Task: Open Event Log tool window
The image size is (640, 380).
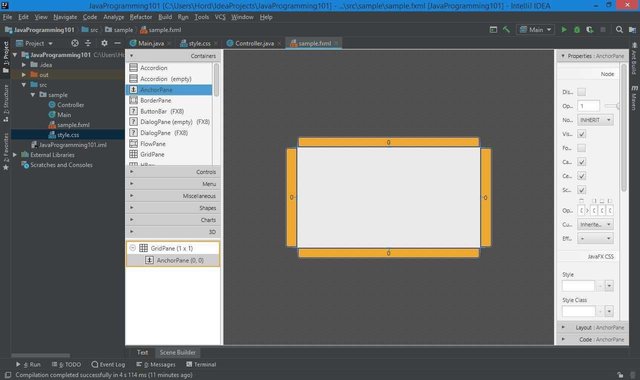Action: click(108, 364)
